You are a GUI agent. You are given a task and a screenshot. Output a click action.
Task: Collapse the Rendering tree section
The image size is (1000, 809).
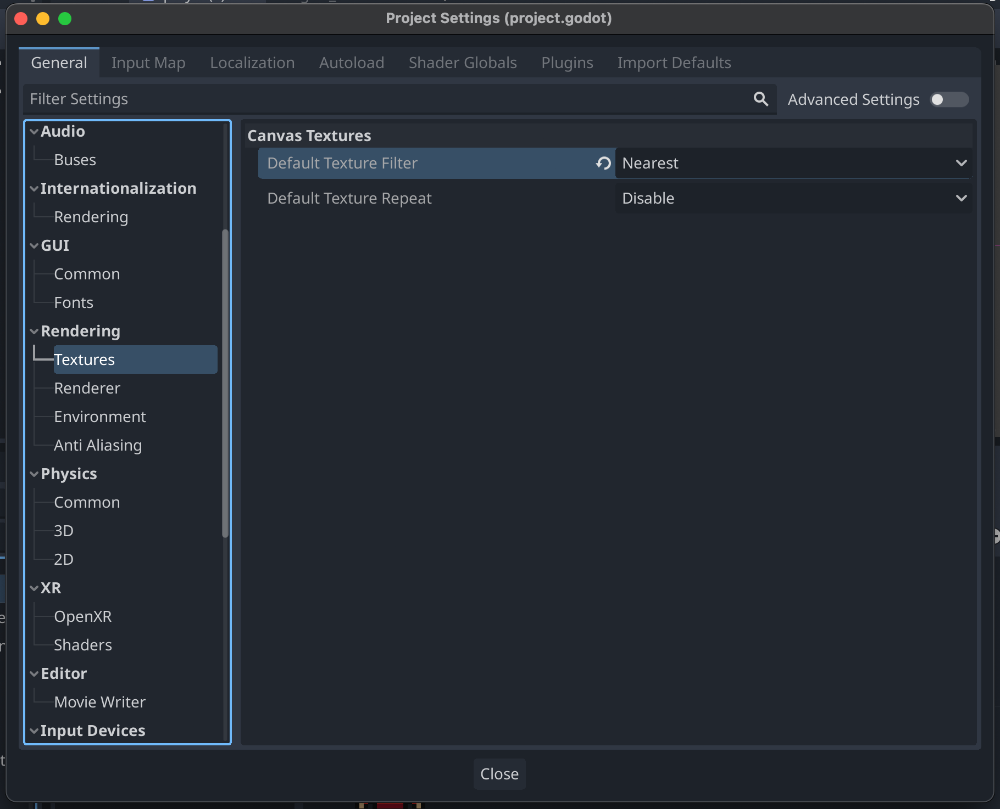coord(34,331)
